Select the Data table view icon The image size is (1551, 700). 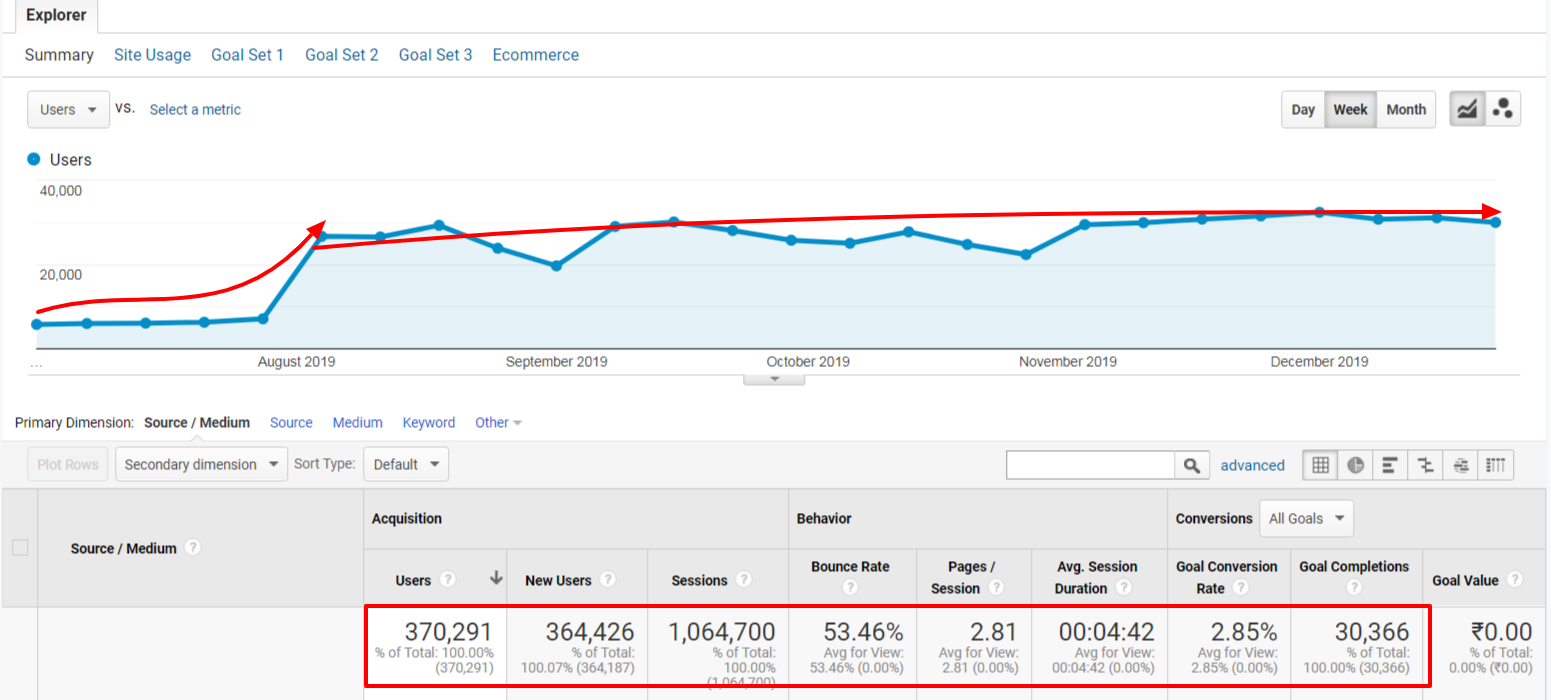click(x=1320, y=465)
